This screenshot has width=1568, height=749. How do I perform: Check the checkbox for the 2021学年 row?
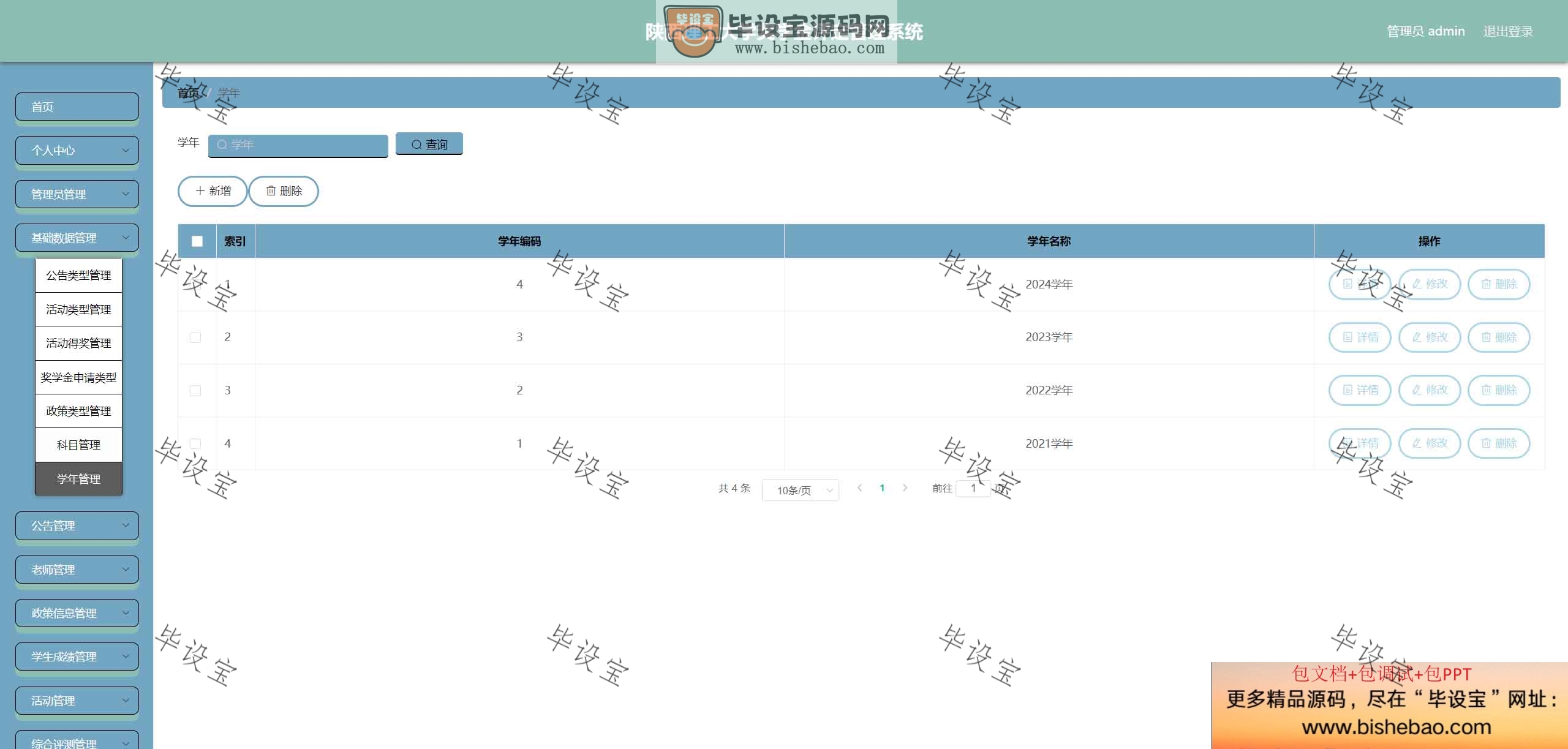click(x=195, y=443)
